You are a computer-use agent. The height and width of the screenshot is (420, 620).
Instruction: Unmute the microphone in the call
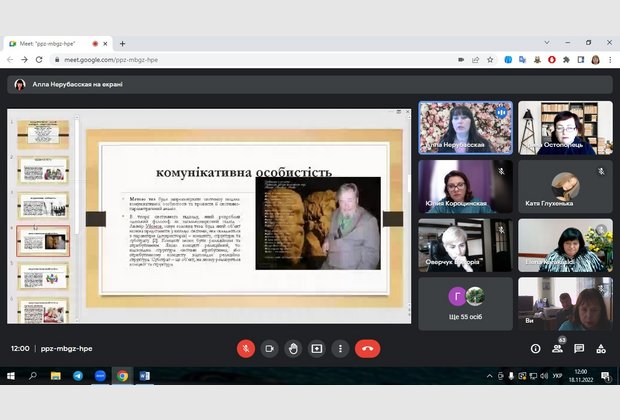245,349
